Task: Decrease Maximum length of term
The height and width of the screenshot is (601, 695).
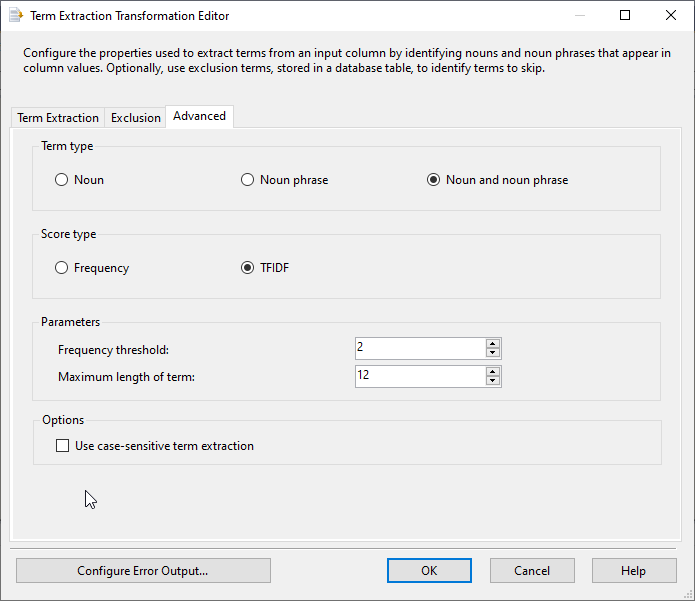Action: (493, 381)
